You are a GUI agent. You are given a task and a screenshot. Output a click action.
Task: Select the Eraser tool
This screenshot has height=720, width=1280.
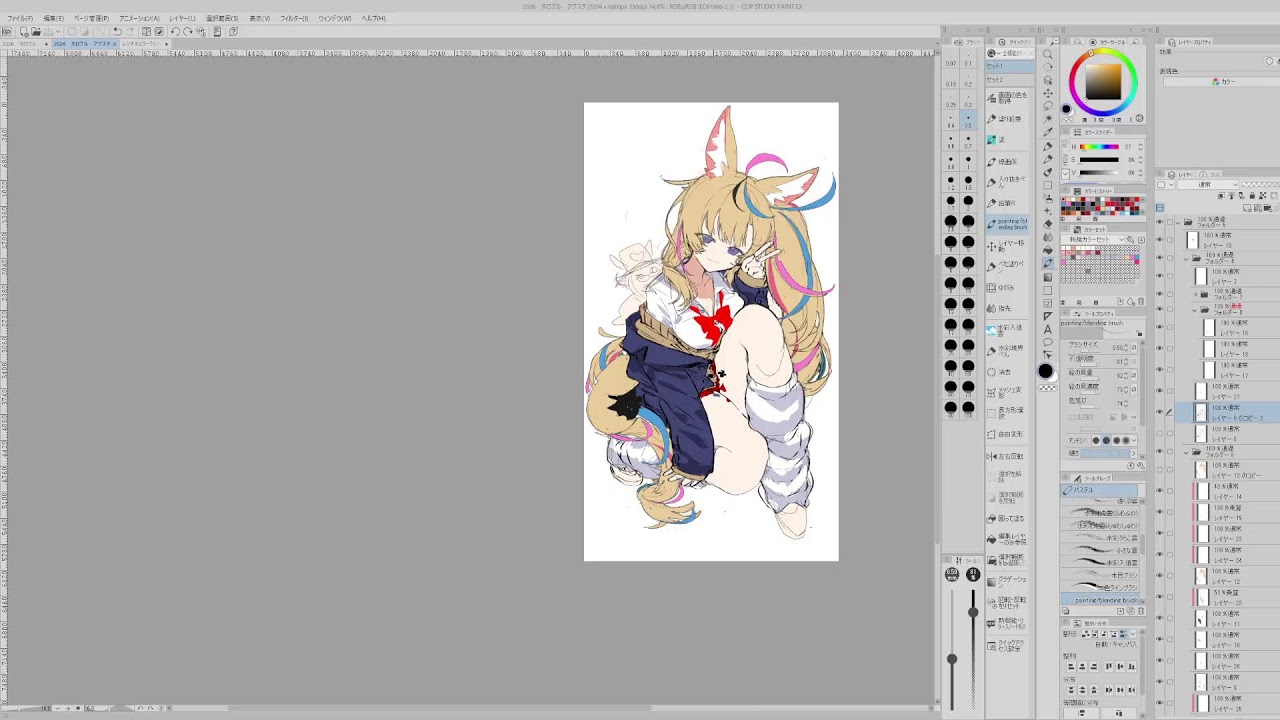point(1048,224)
